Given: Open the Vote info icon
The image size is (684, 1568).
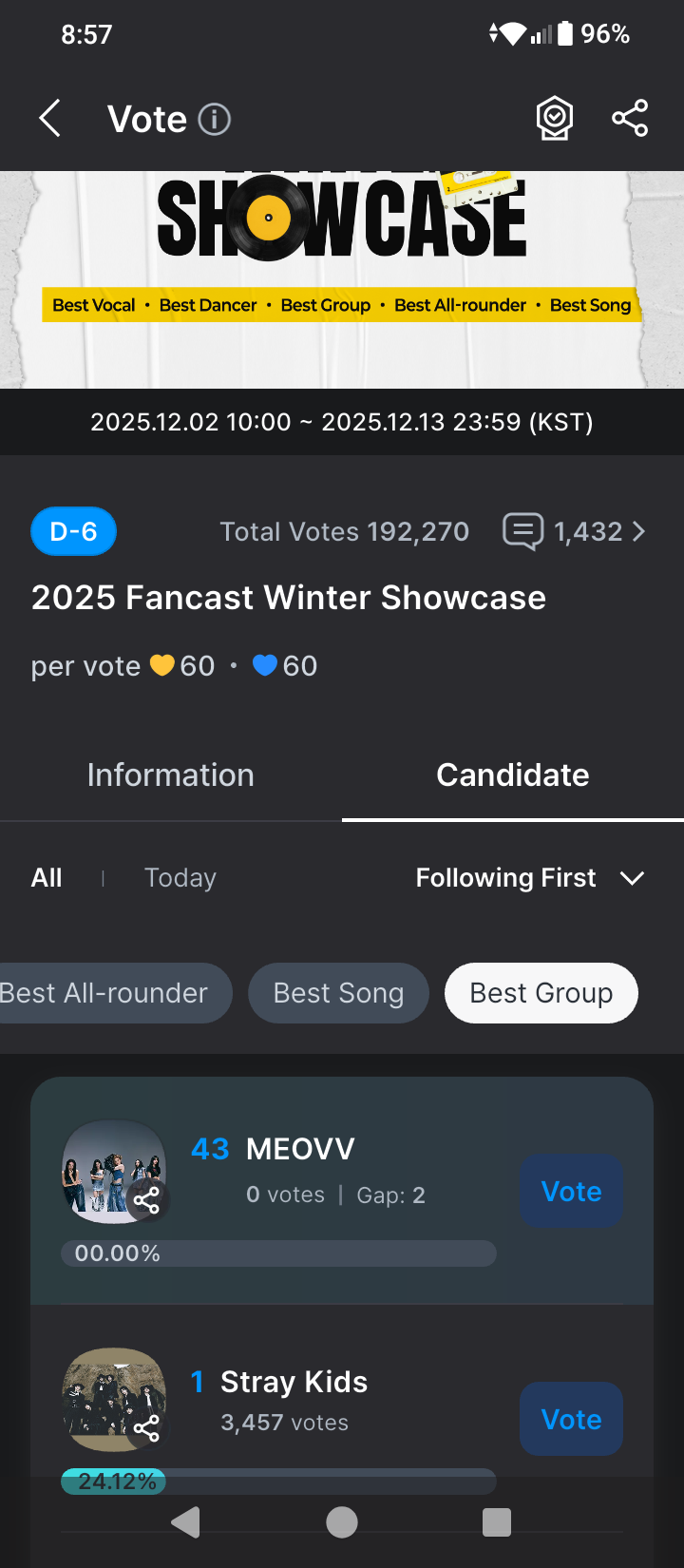Looking at the screenshot, I should (215, 120).
